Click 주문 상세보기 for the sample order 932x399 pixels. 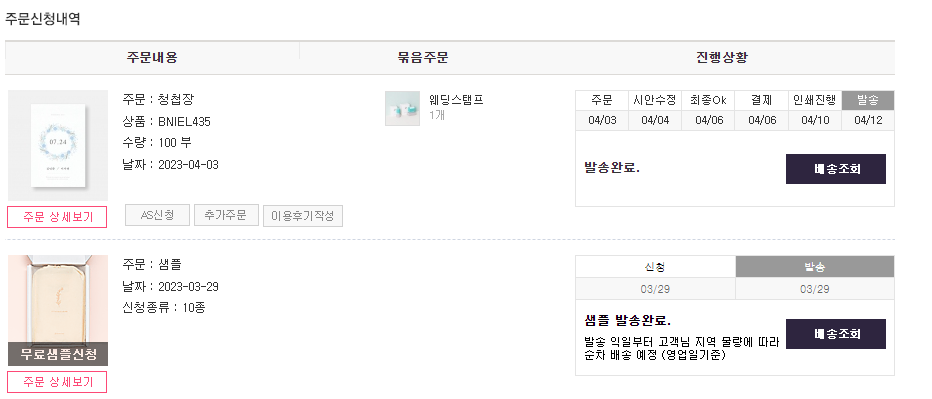(x=58, y=382)
